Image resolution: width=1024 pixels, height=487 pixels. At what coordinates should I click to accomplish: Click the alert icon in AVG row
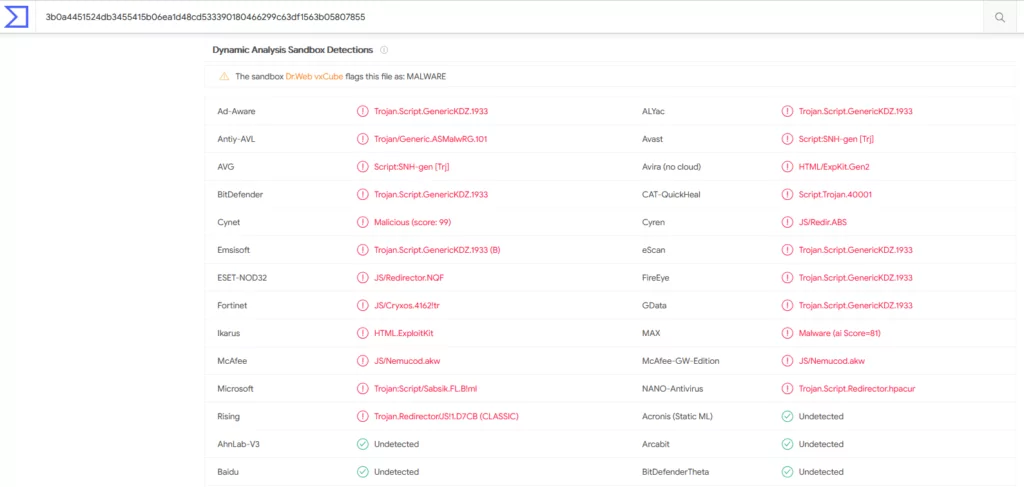coord(362,166)
